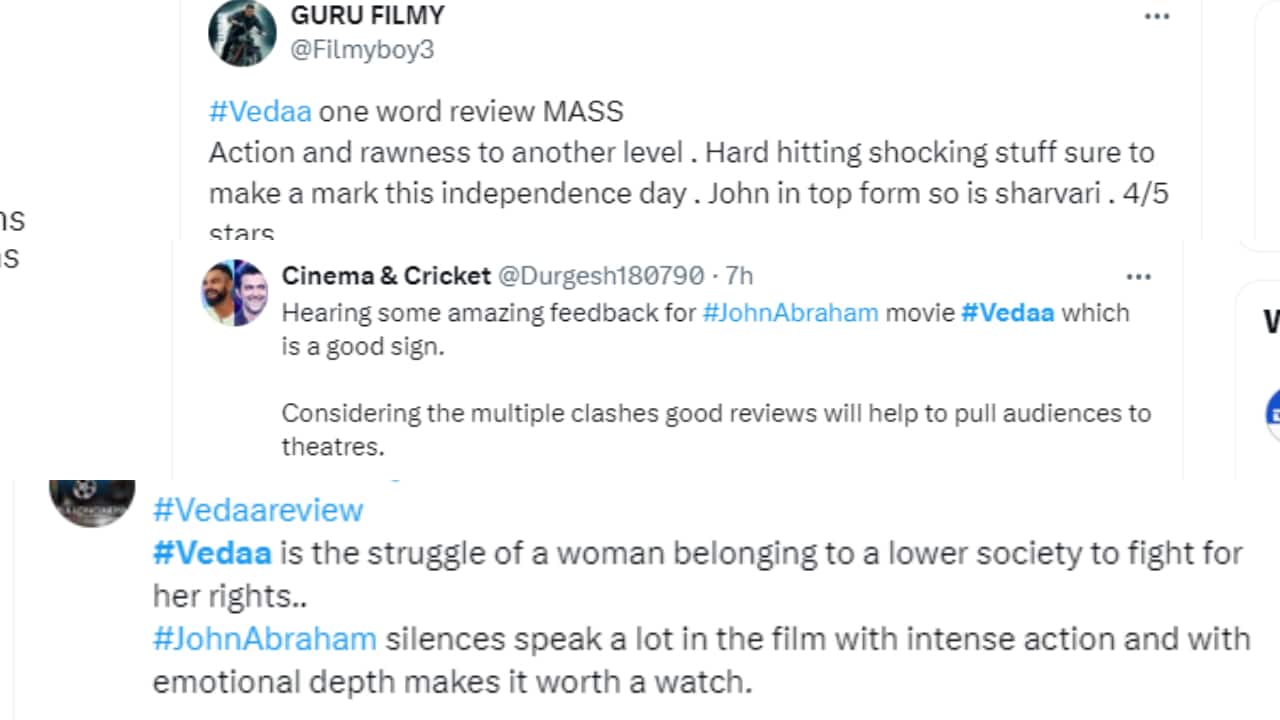Open the @Durgesh180790 handle

tap(600, 276)
